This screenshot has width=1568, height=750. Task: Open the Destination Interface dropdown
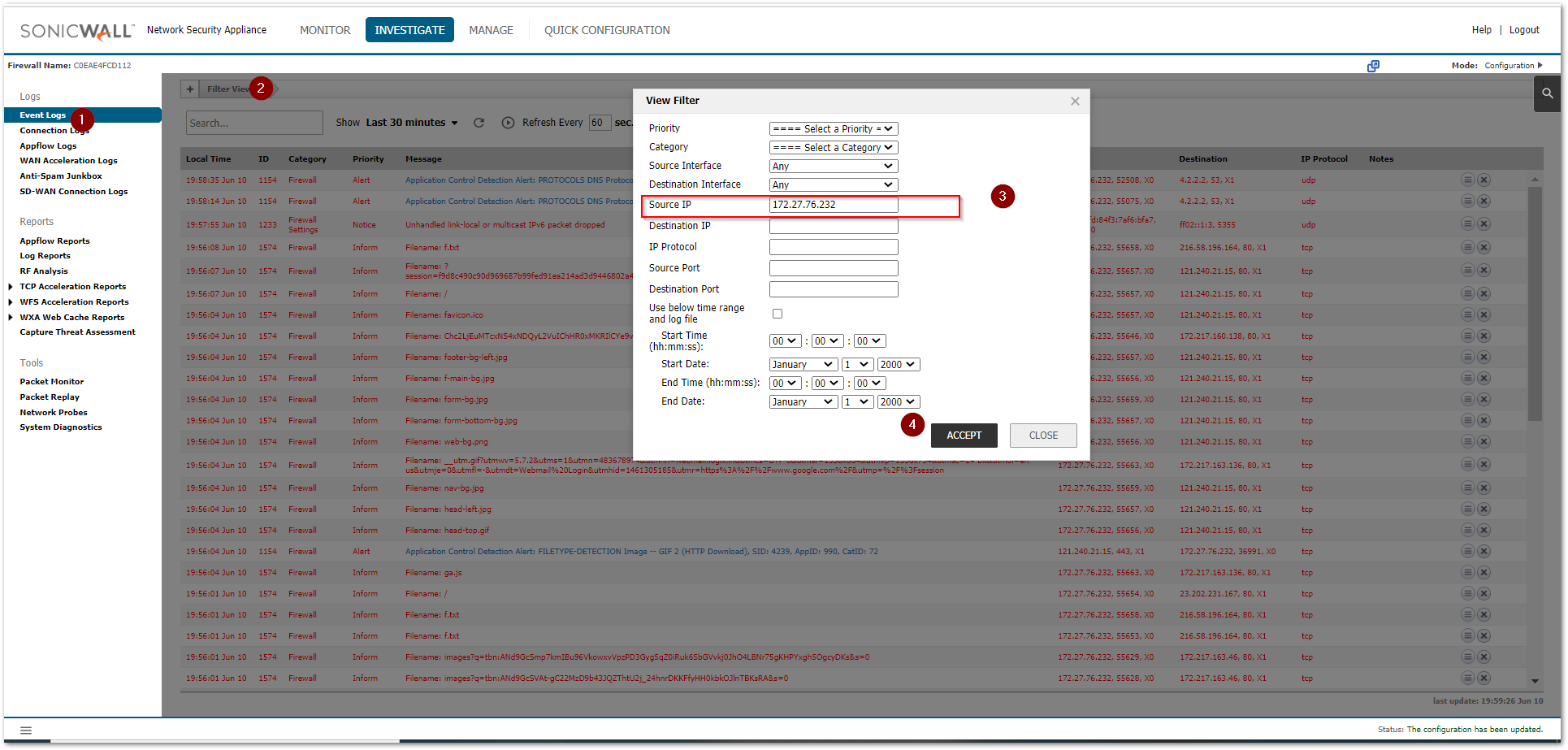click(834, 184)
